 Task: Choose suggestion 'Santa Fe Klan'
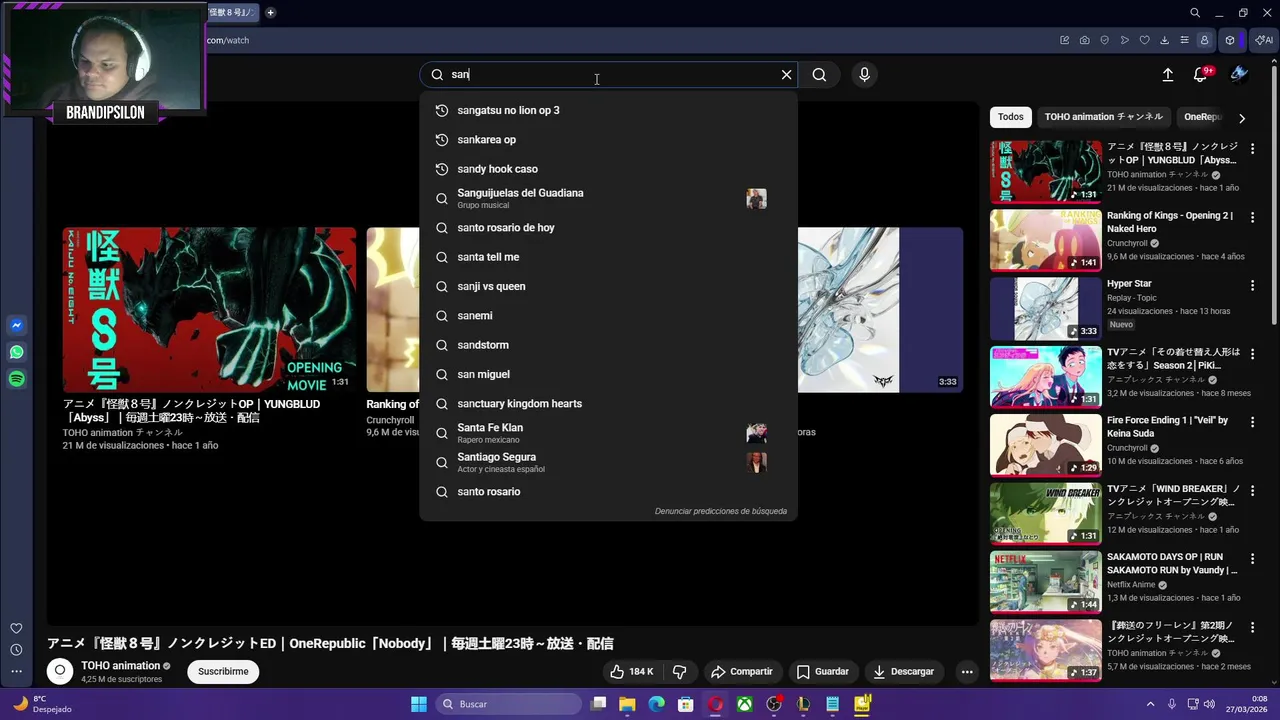608,433
